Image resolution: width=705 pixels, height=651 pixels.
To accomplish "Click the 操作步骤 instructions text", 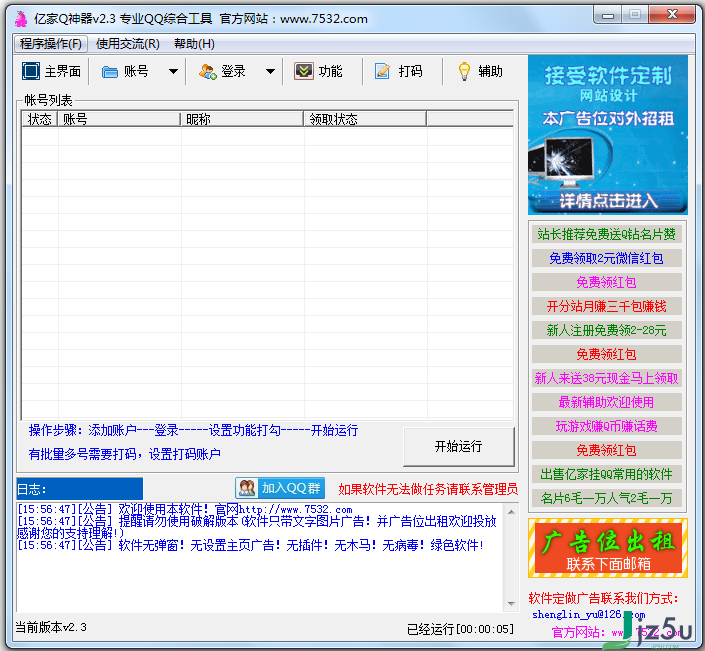I will coord(193,430).
